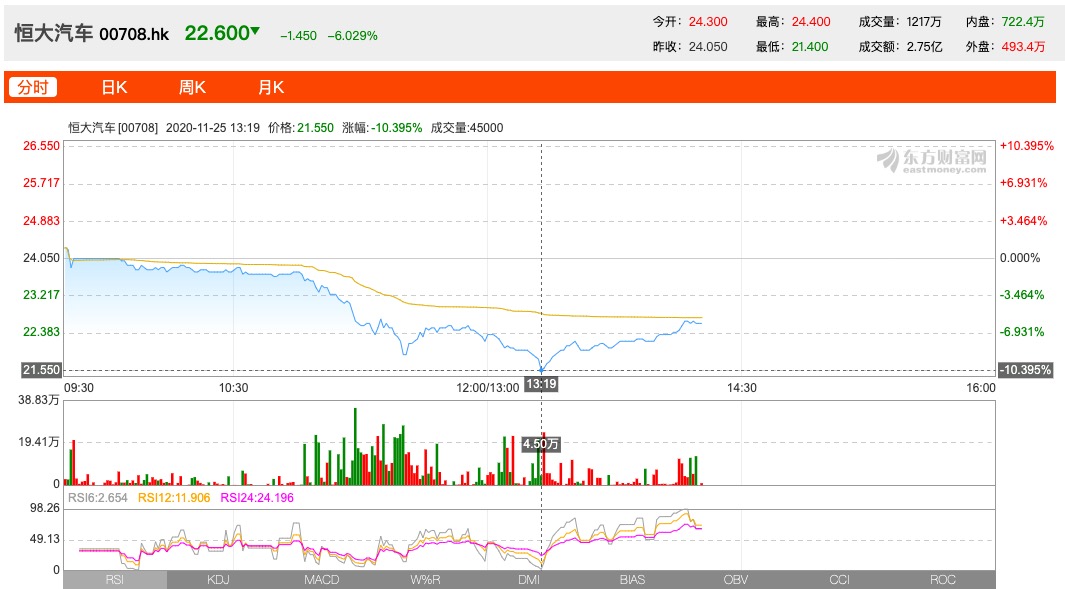Click the 38.83万 volume axis label
Image resolution: width=1065 pixels, height=589 pixels.
39,400
